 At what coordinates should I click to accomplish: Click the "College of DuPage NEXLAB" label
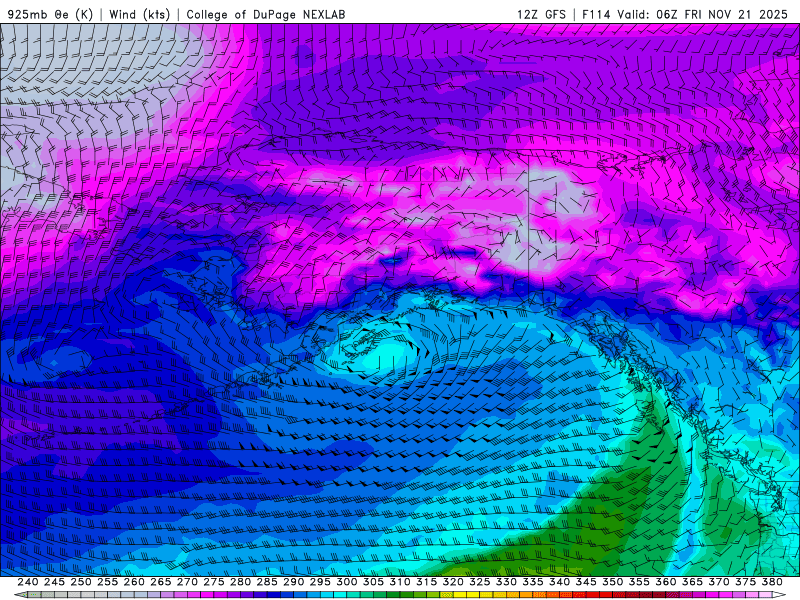click(266, 14)
